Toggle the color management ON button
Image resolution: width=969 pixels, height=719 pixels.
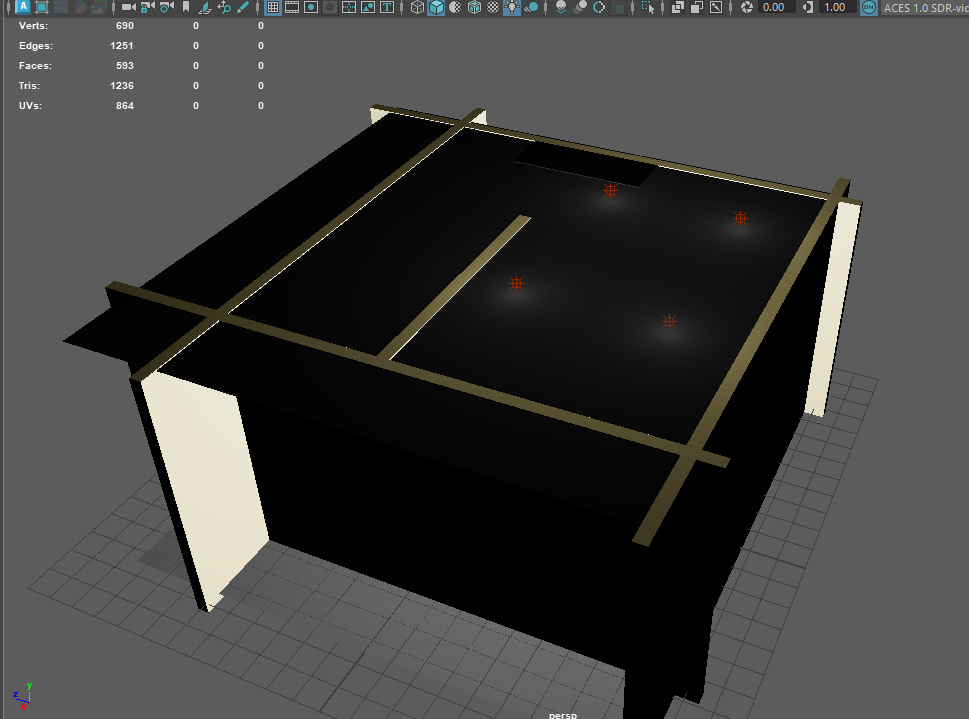coord(867,7)
